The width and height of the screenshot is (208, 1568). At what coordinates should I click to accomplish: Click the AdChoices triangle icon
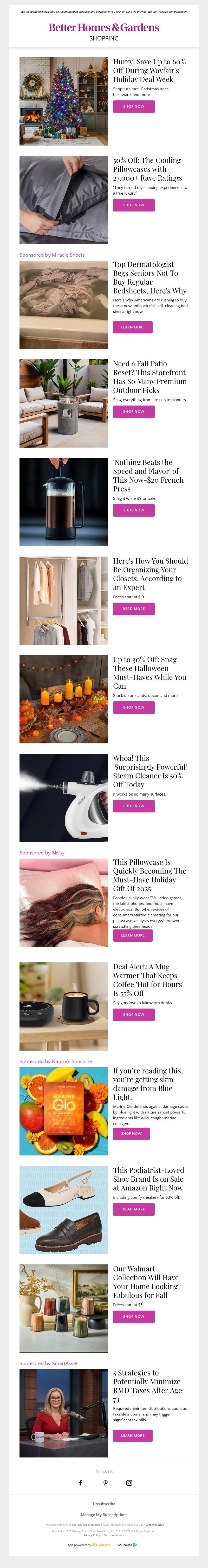[135, 1544]
